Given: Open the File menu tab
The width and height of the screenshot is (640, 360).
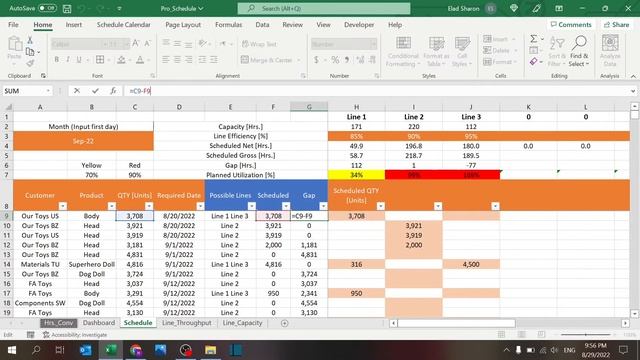Looking at the screenshot, I should [x=13, y=25].
